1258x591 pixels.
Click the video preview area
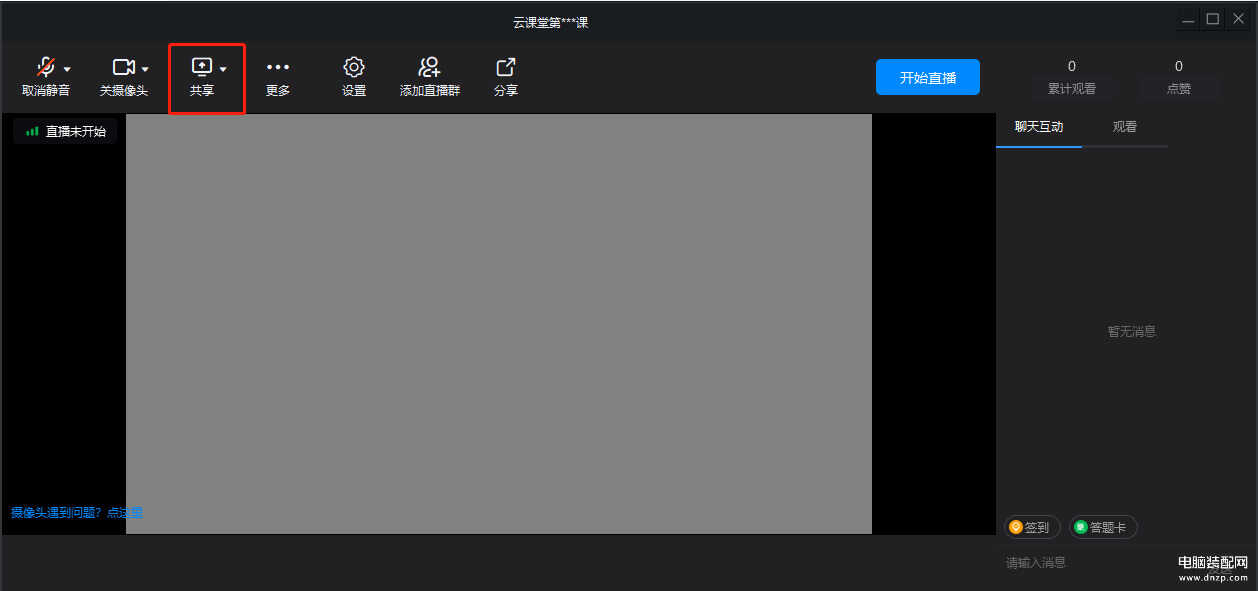(x=499, y=324)
